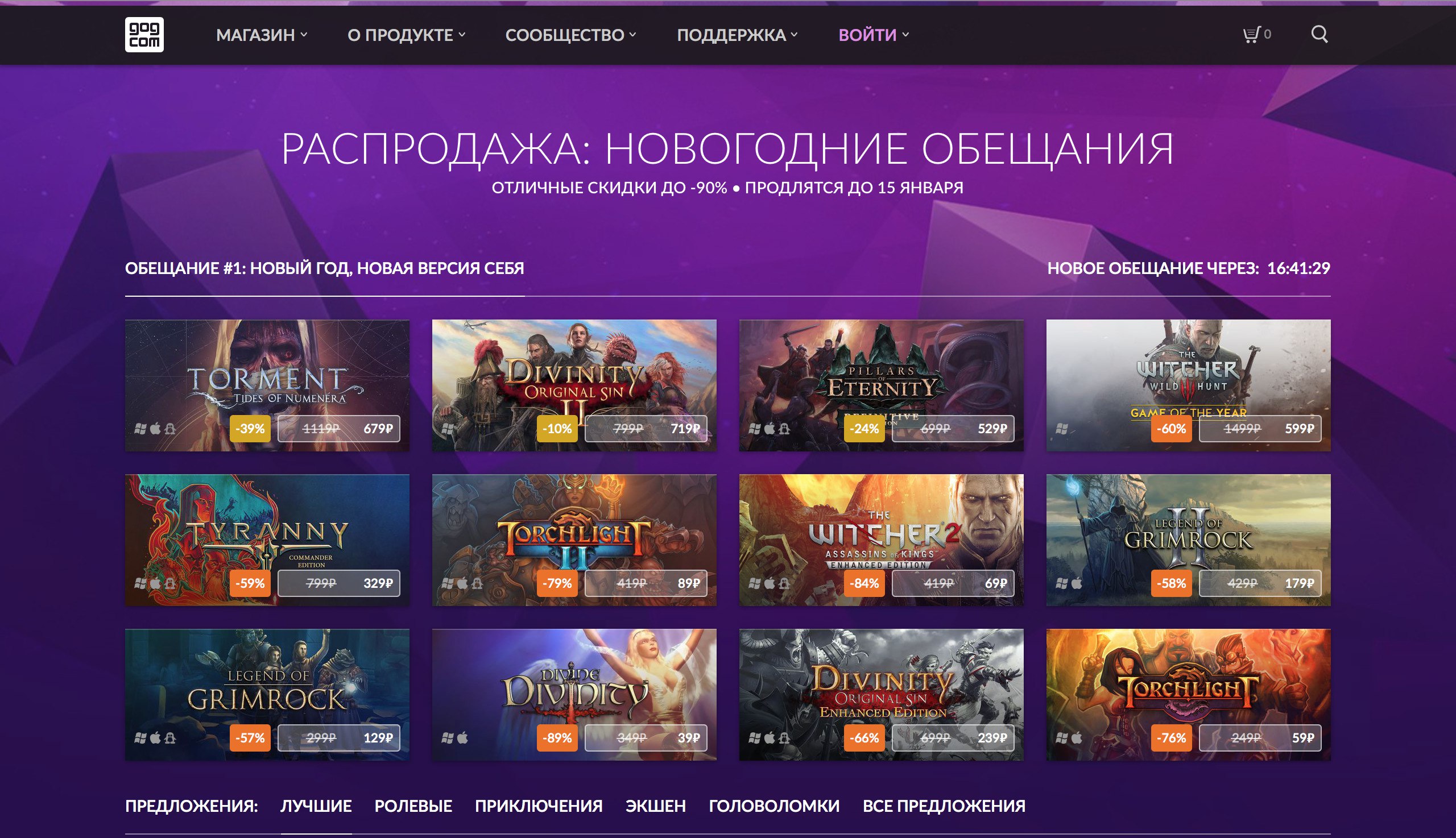Click the РАСПРОДАЖА: НОВОГОДНИЕ ОБЕЩАНИЯ heading
Screen dimensions: 1456x838
point(727,149)
